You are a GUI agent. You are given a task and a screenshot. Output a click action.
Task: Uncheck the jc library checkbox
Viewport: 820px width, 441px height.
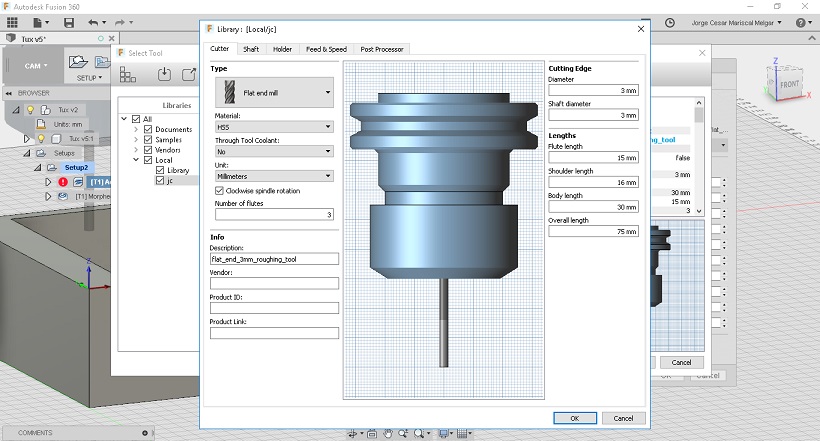point(160,180)
